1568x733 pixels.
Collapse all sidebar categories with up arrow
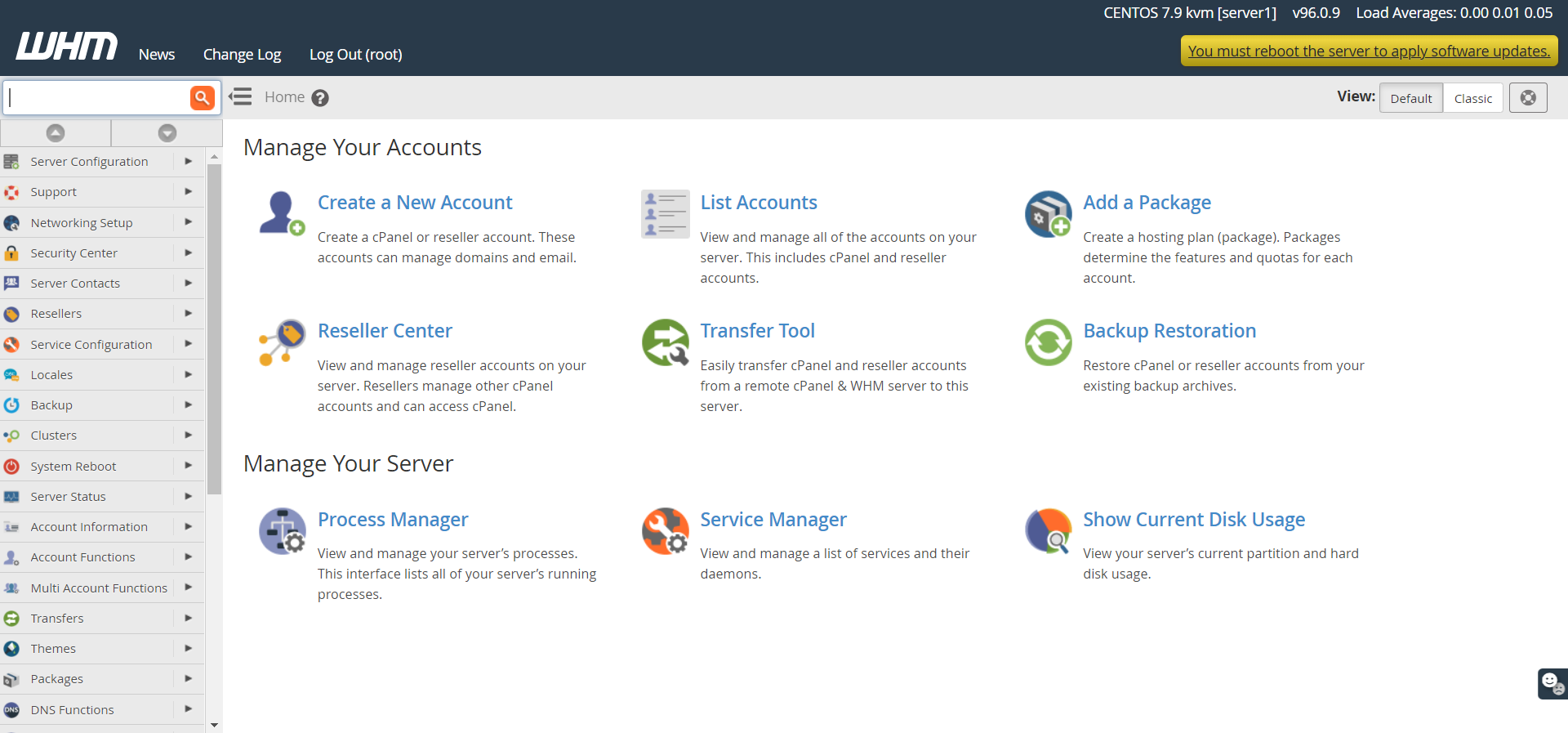[56, 132]
